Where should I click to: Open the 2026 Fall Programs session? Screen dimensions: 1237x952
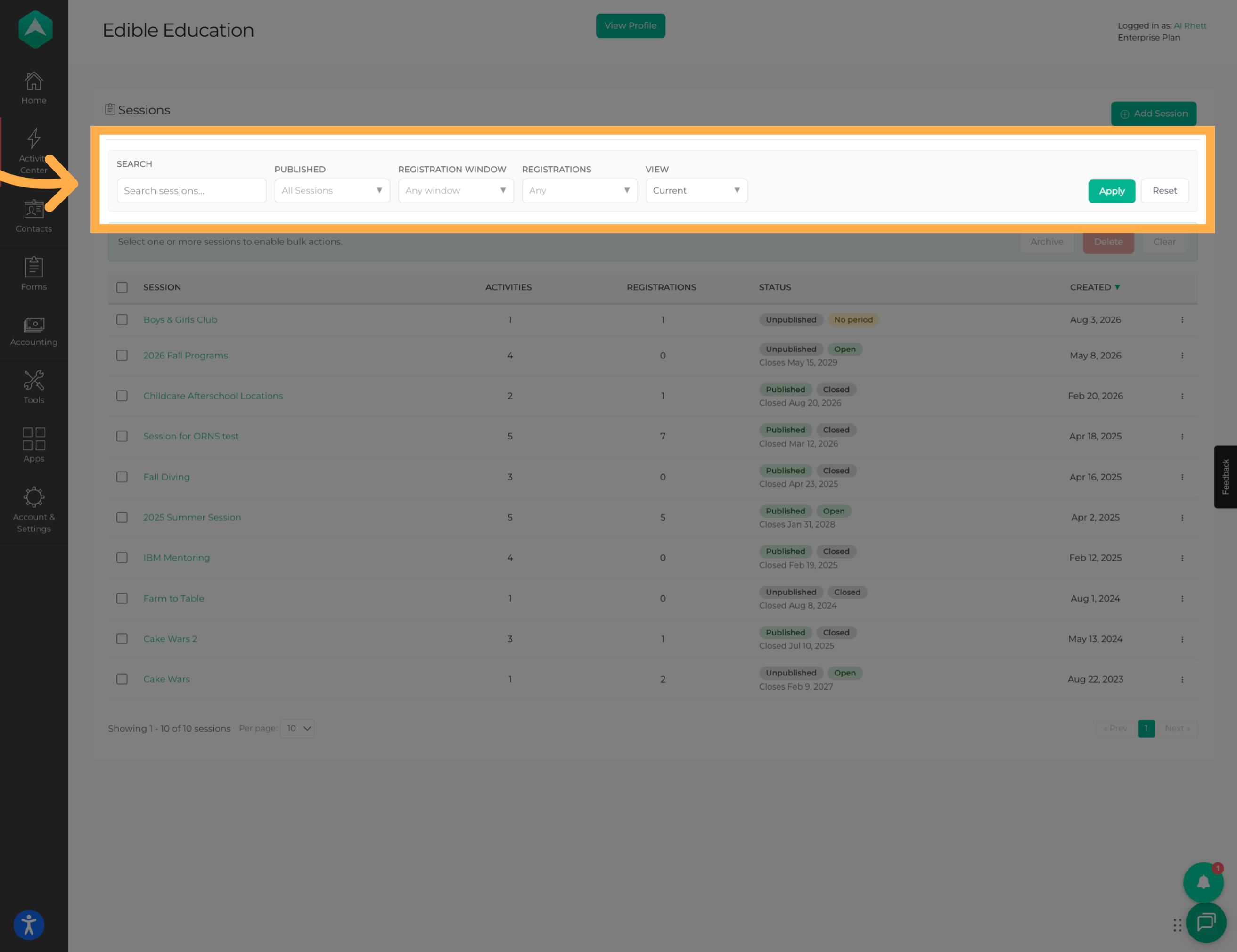click(185, 356)
